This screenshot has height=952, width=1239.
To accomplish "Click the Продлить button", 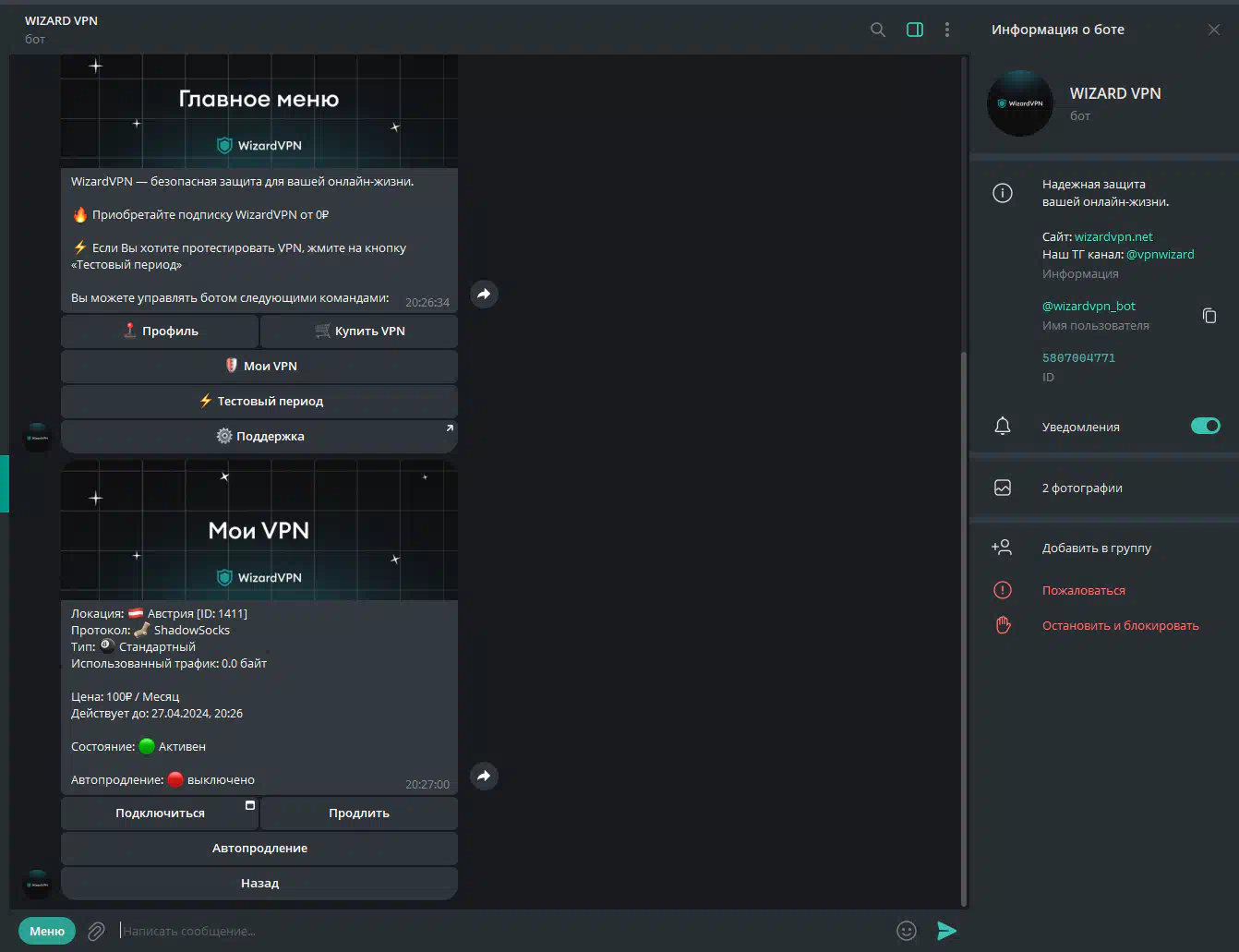I will pyautogui.click(x=359, y=813).
